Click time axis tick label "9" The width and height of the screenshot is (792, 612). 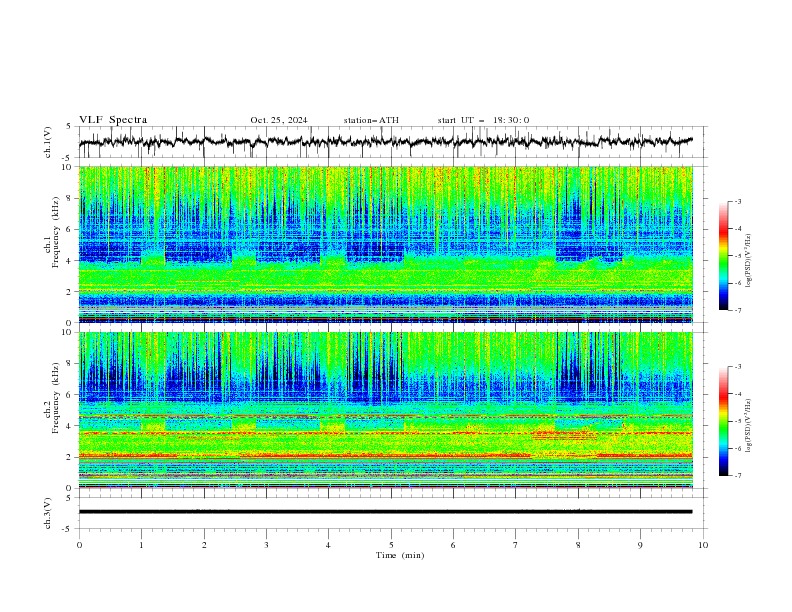pos(640,545)
